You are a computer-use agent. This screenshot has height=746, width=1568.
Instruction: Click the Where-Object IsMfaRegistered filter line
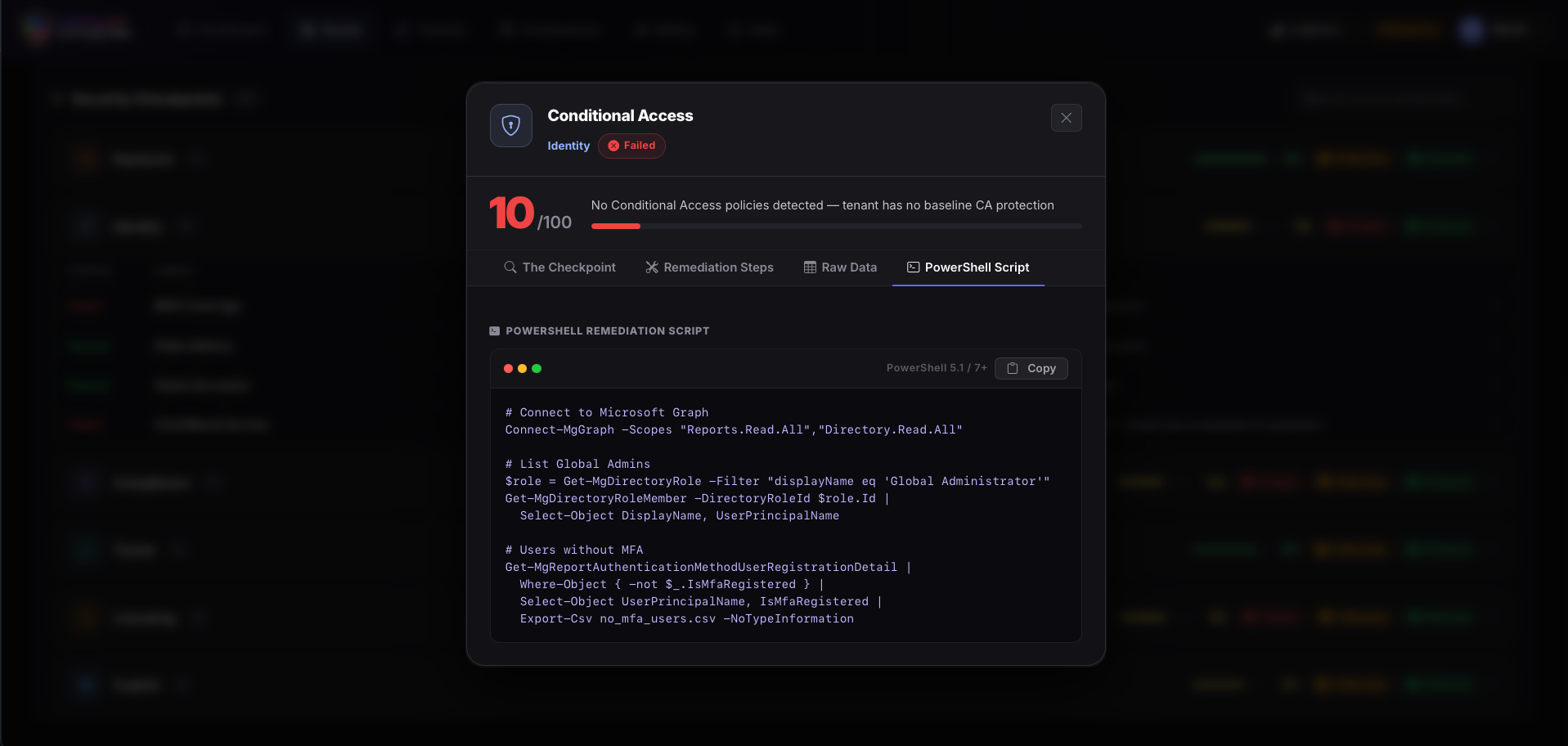pos(672,585)
